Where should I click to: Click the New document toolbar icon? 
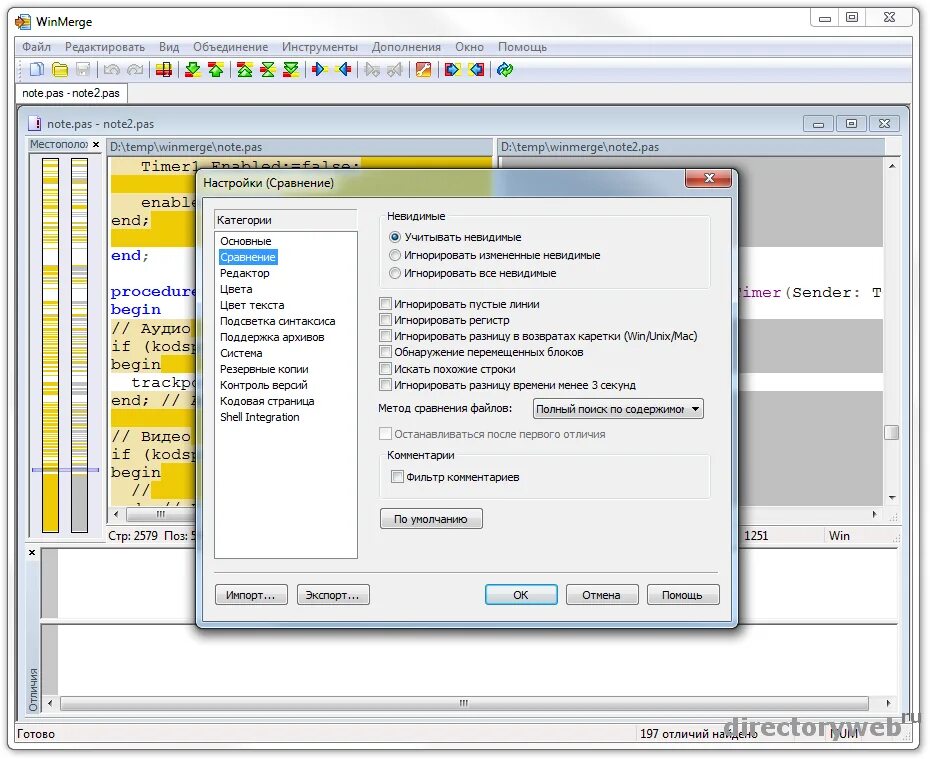tap(37, 69)
